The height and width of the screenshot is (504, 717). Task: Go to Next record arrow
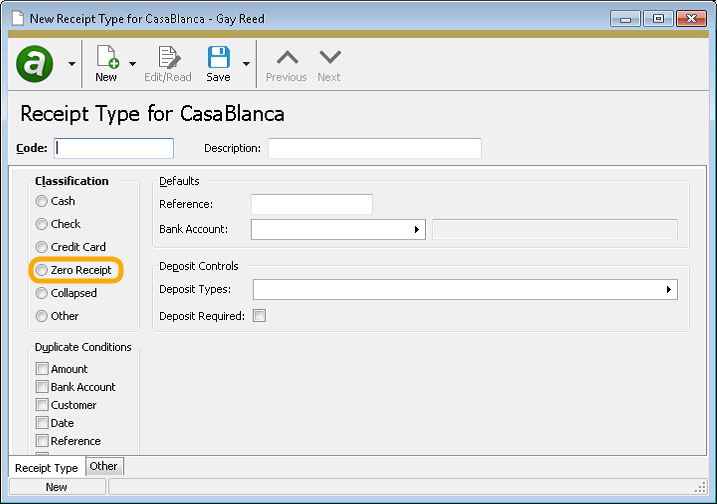[329, 58]
